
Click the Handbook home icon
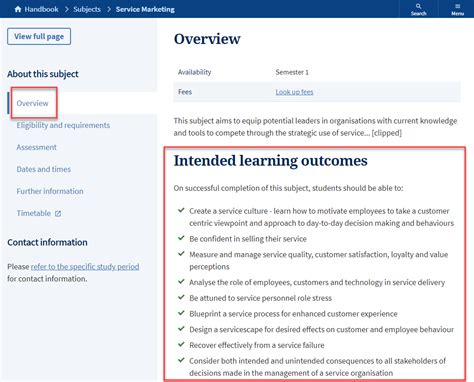[x=18, y=9]
